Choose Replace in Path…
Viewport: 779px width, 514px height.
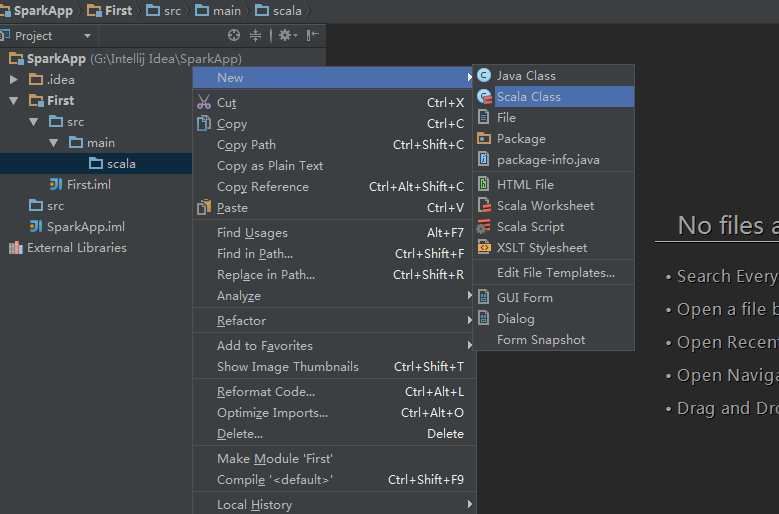point(334,275)
